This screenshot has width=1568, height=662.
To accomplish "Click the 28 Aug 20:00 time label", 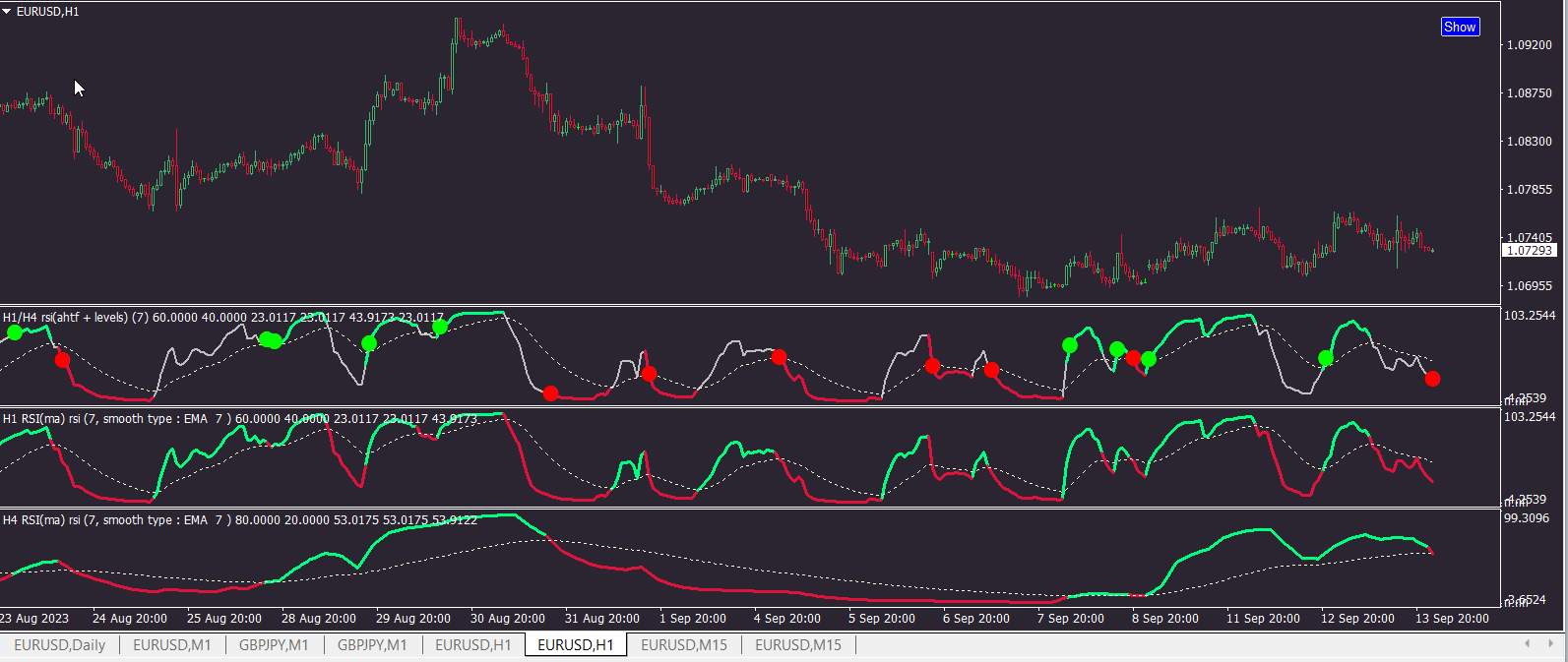I will (319, 619).
